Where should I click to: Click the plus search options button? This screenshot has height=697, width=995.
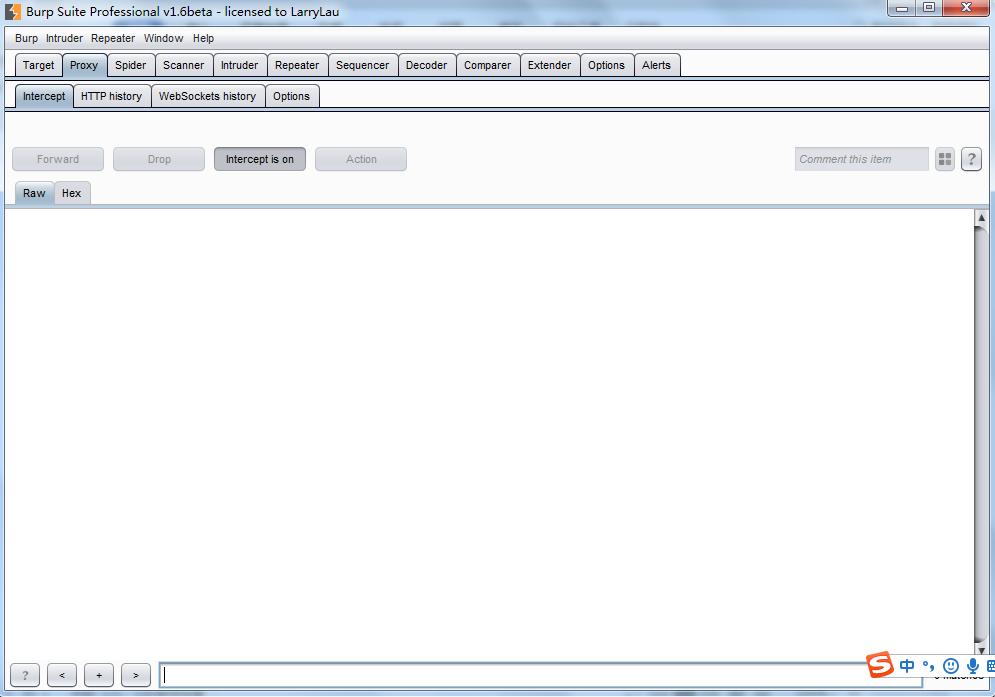click(x=98, y=675)
